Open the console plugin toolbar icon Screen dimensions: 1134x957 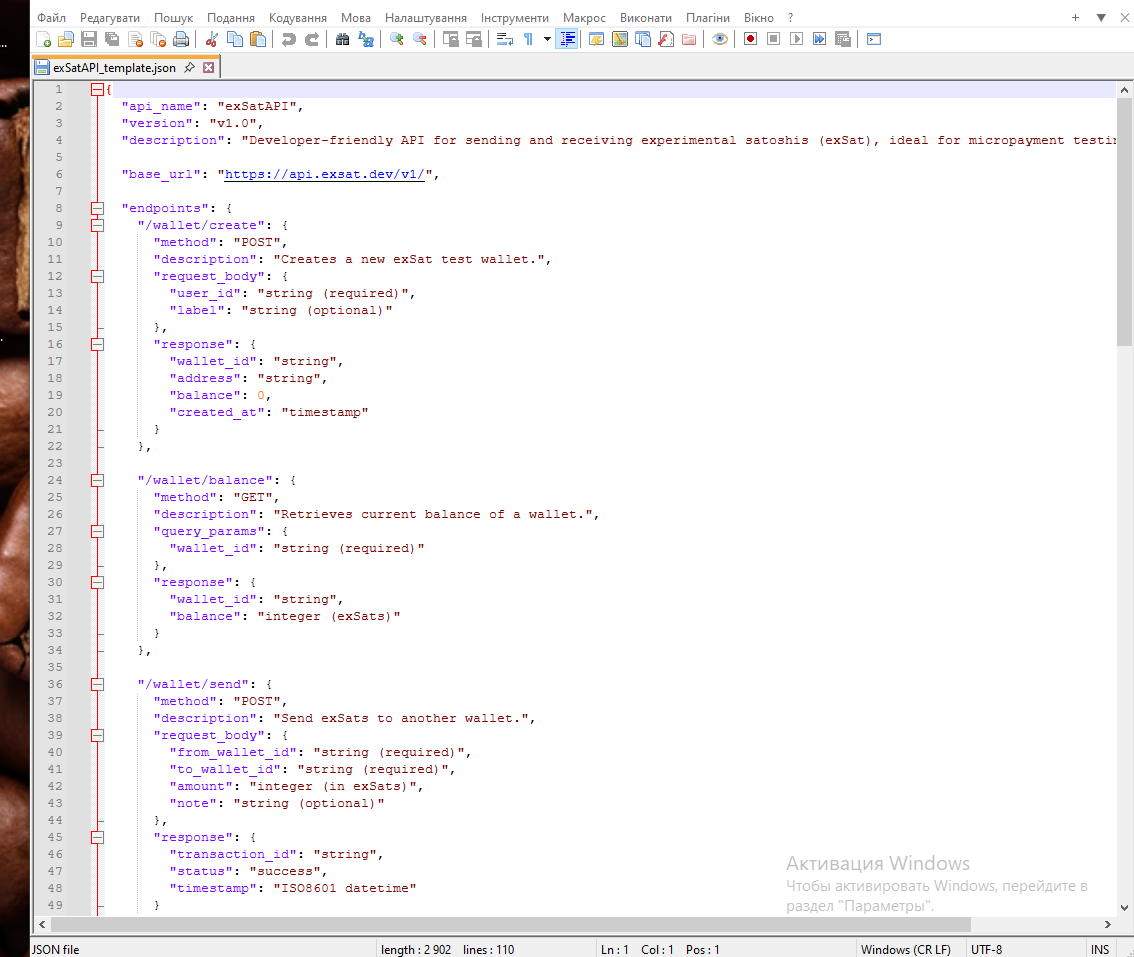[x=874, y=39]
